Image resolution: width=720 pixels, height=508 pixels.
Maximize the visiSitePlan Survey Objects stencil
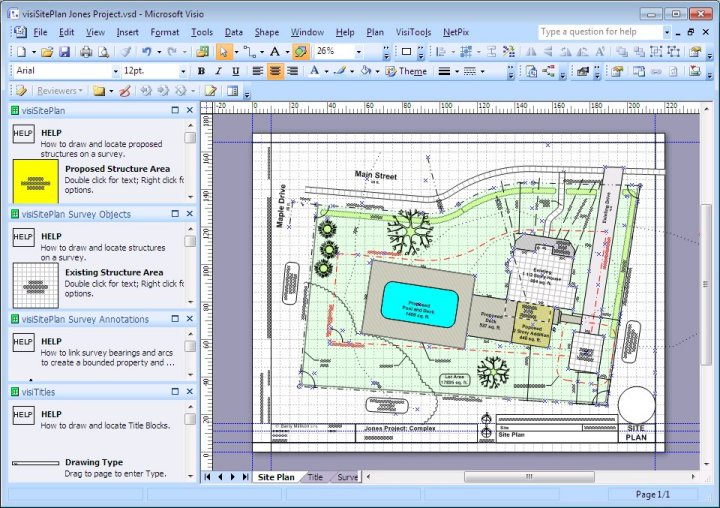[175, 214]
